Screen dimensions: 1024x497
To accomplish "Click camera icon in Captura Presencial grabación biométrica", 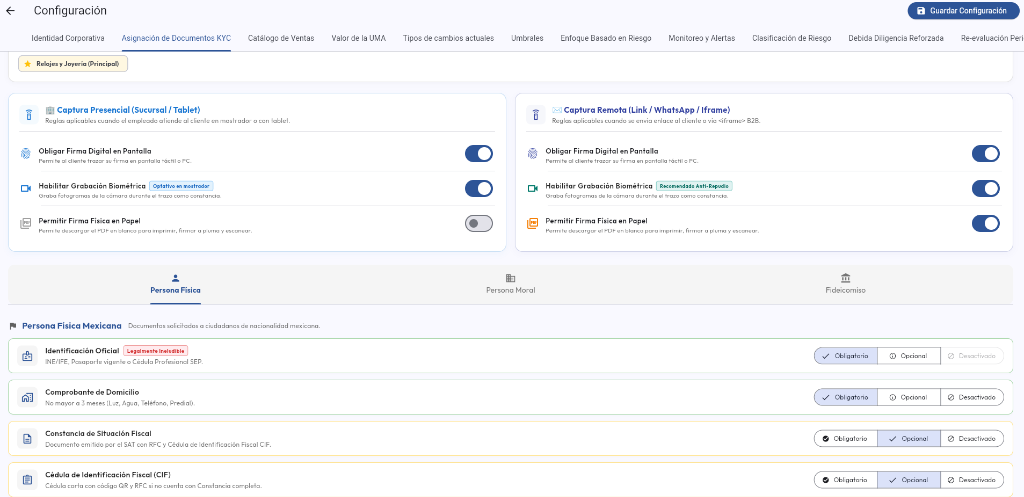I will pyautogui.click(x=26, y=188).
